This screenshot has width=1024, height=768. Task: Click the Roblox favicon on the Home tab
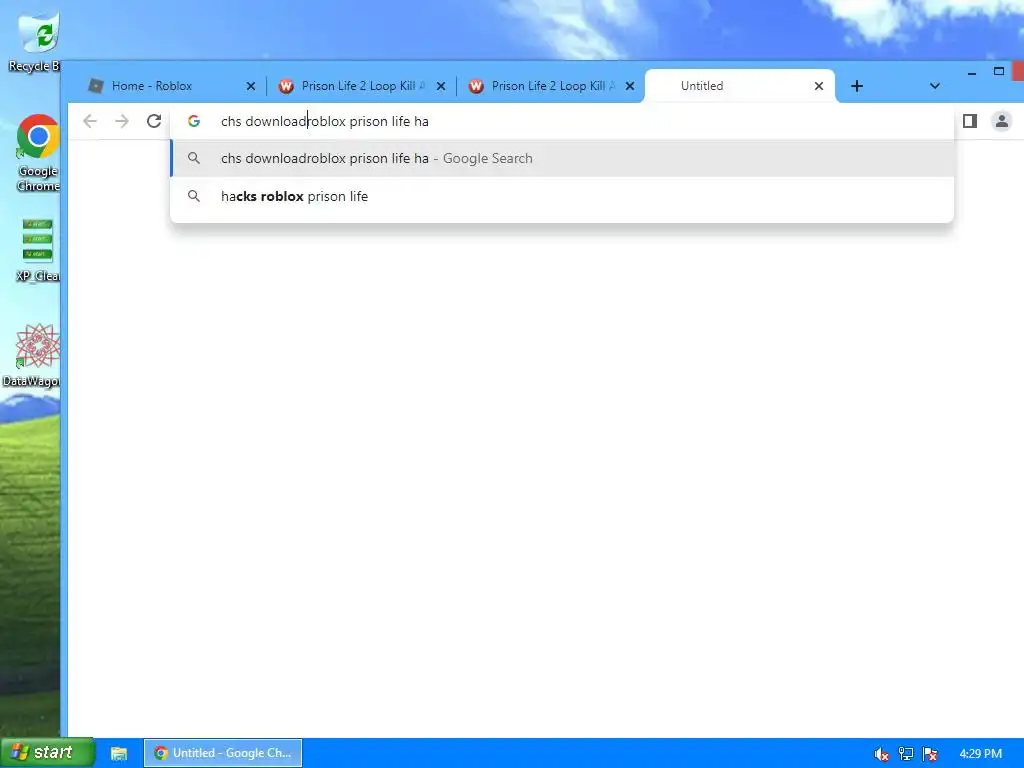coord(96,86)
